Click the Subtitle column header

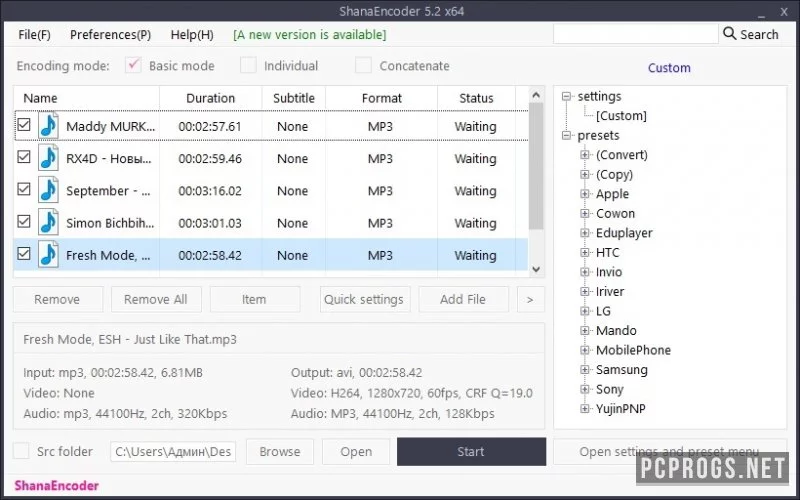tap(294, 98)
